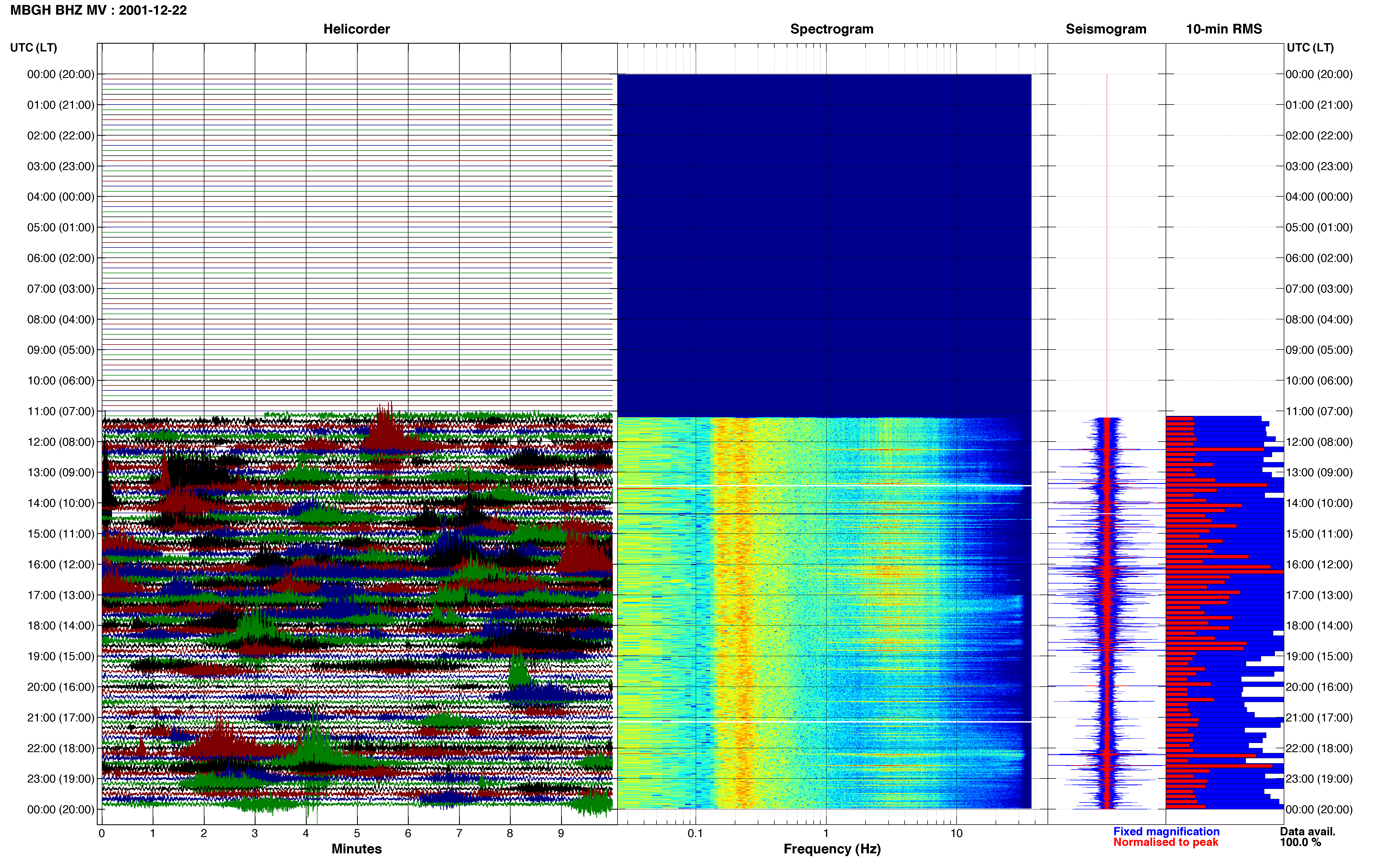Click left time label '02:00 (22:00)'
Screen dimensions: 1388x868
(x=61, y=135)
